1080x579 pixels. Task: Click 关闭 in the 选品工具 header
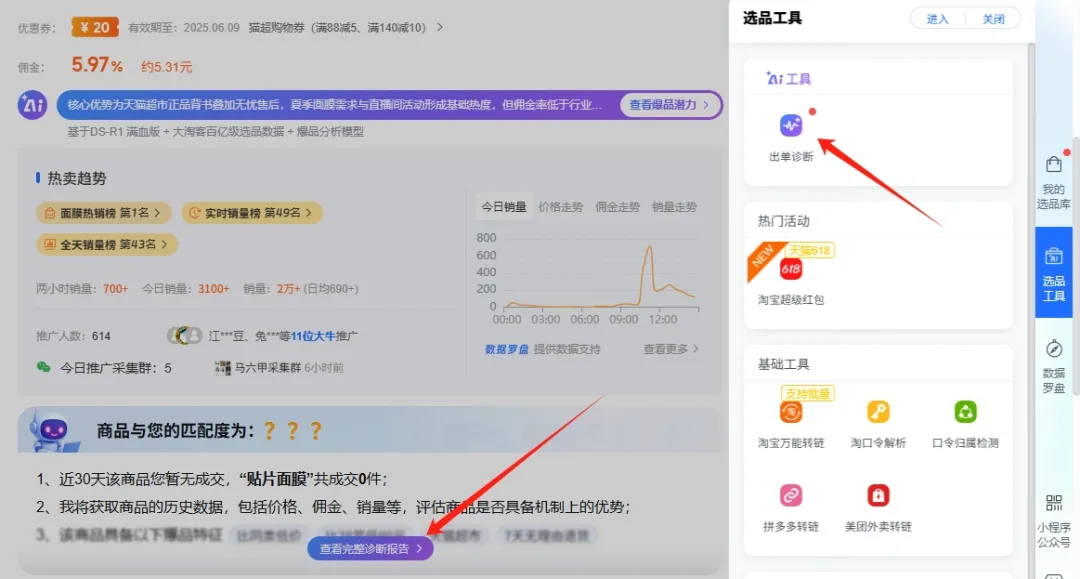pos(993,19)
